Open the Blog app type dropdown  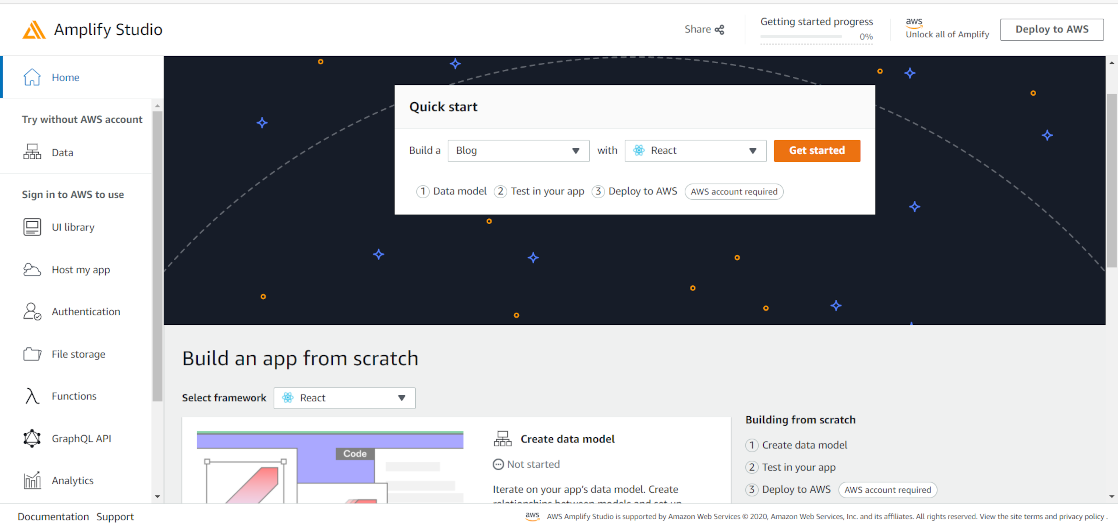pyautogui.click(x=518, y=150)
